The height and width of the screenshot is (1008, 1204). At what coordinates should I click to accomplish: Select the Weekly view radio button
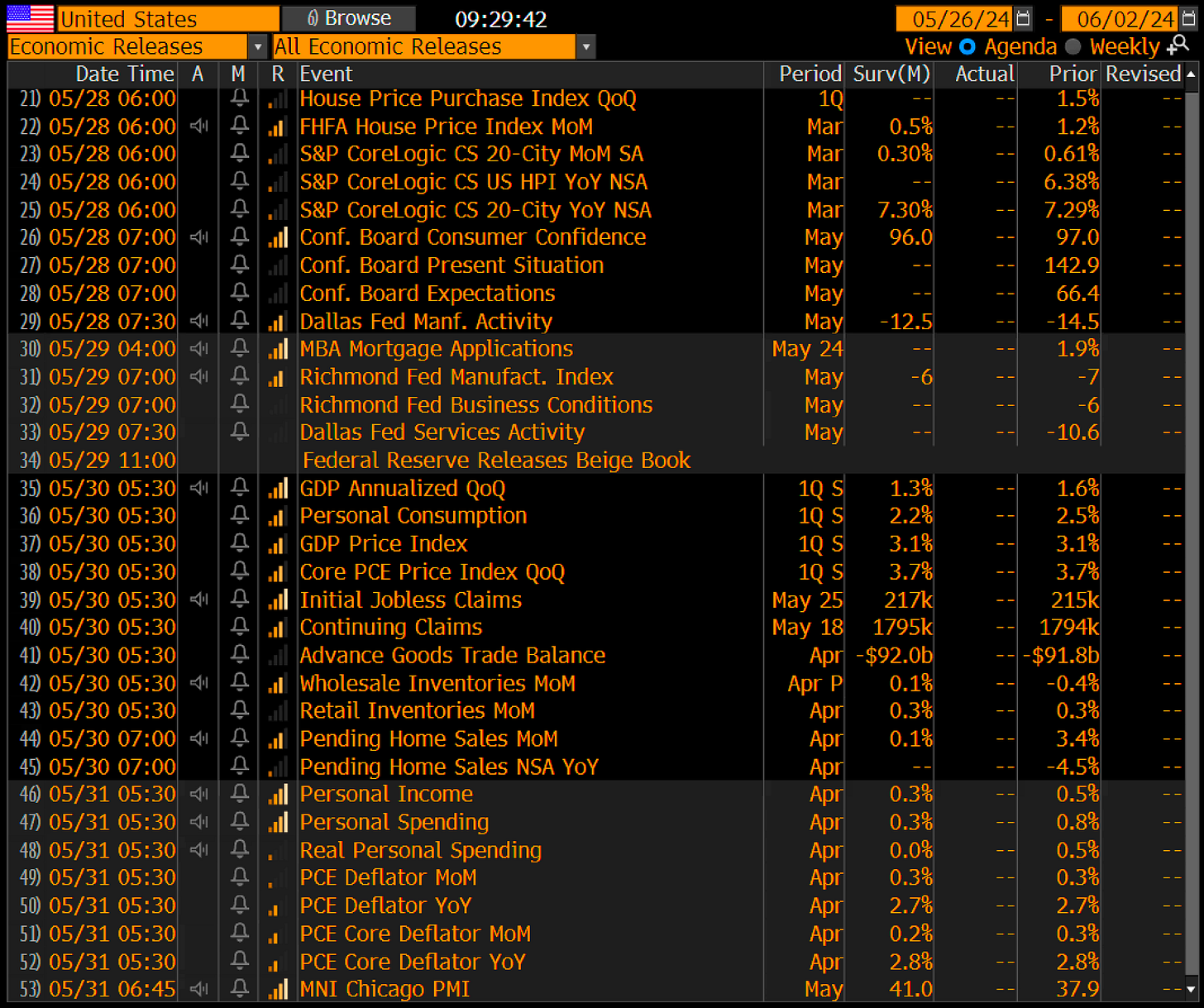(x=1073, y=47)
